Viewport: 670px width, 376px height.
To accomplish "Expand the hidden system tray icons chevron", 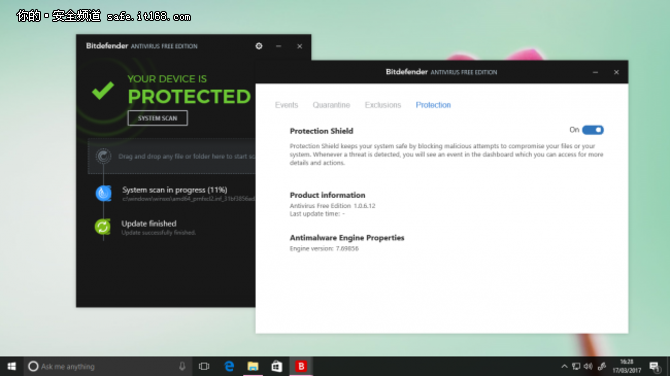I will click(564, 366).
